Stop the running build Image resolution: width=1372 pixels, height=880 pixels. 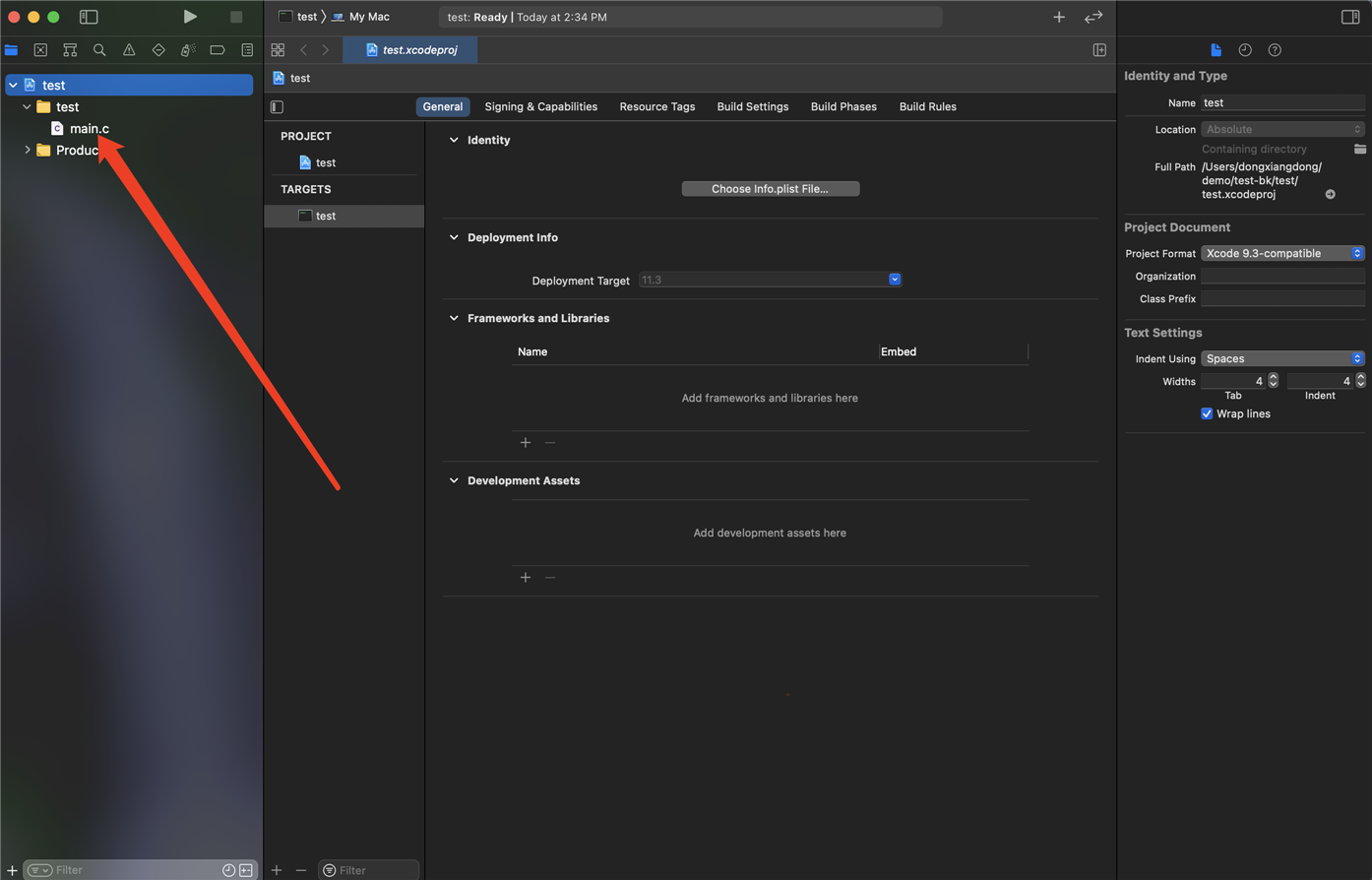(x=236, y=17)
